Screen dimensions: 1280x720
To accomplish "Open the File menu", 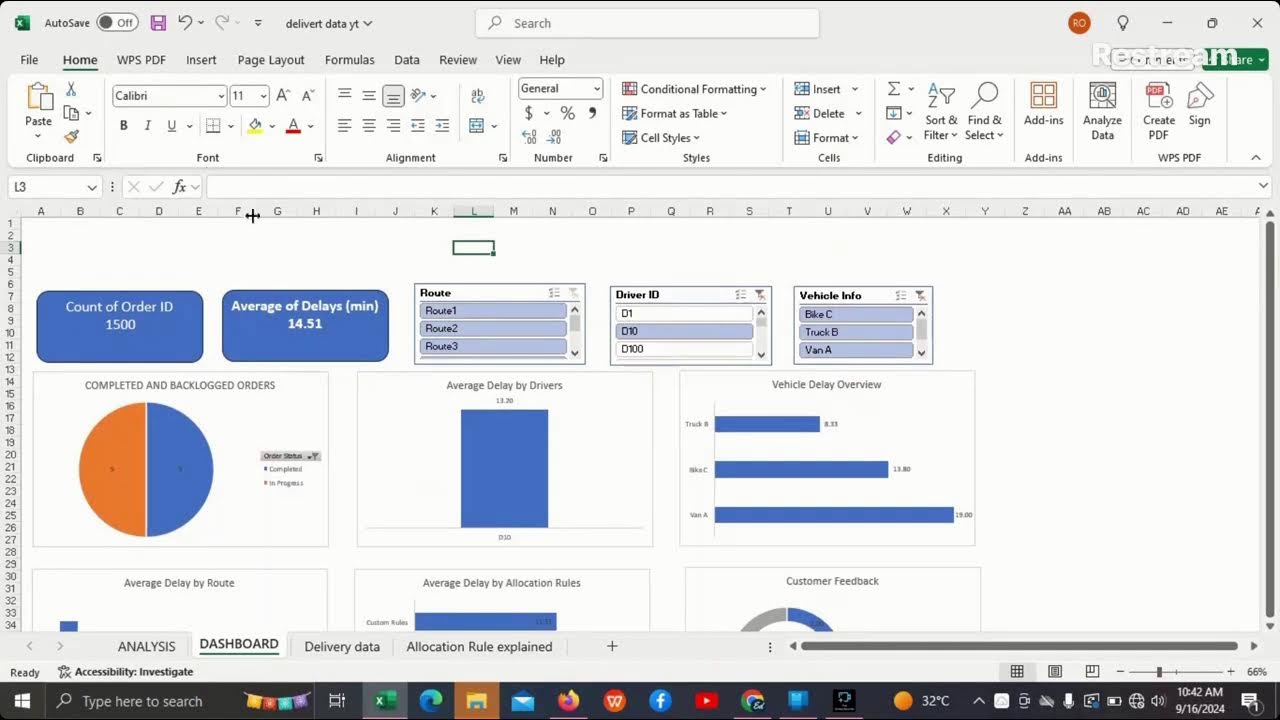I will tap(29, 60).
